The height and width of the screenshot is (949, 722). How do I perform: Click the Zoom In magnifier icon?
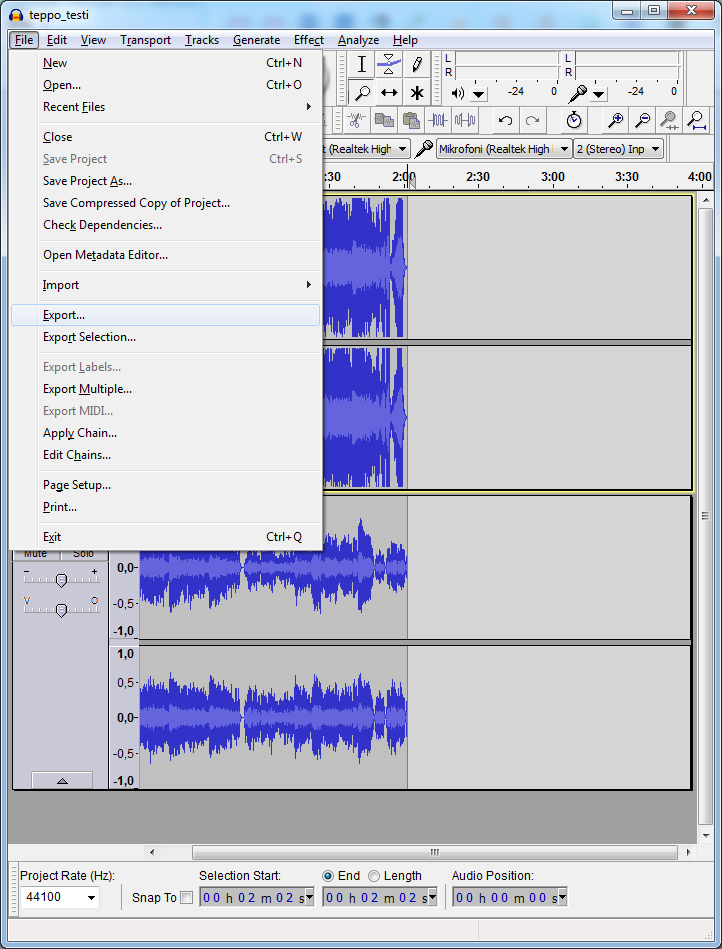(x=616, y=121)
